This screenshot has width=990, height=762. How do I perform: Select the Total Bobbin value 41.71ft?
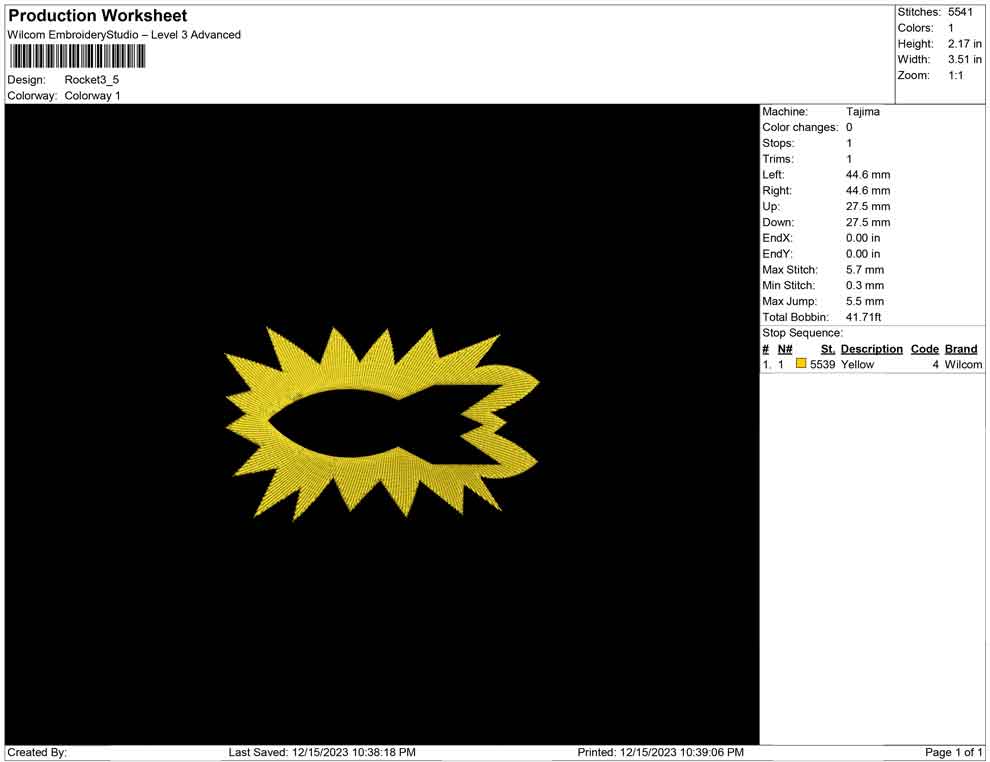[866, 317]
